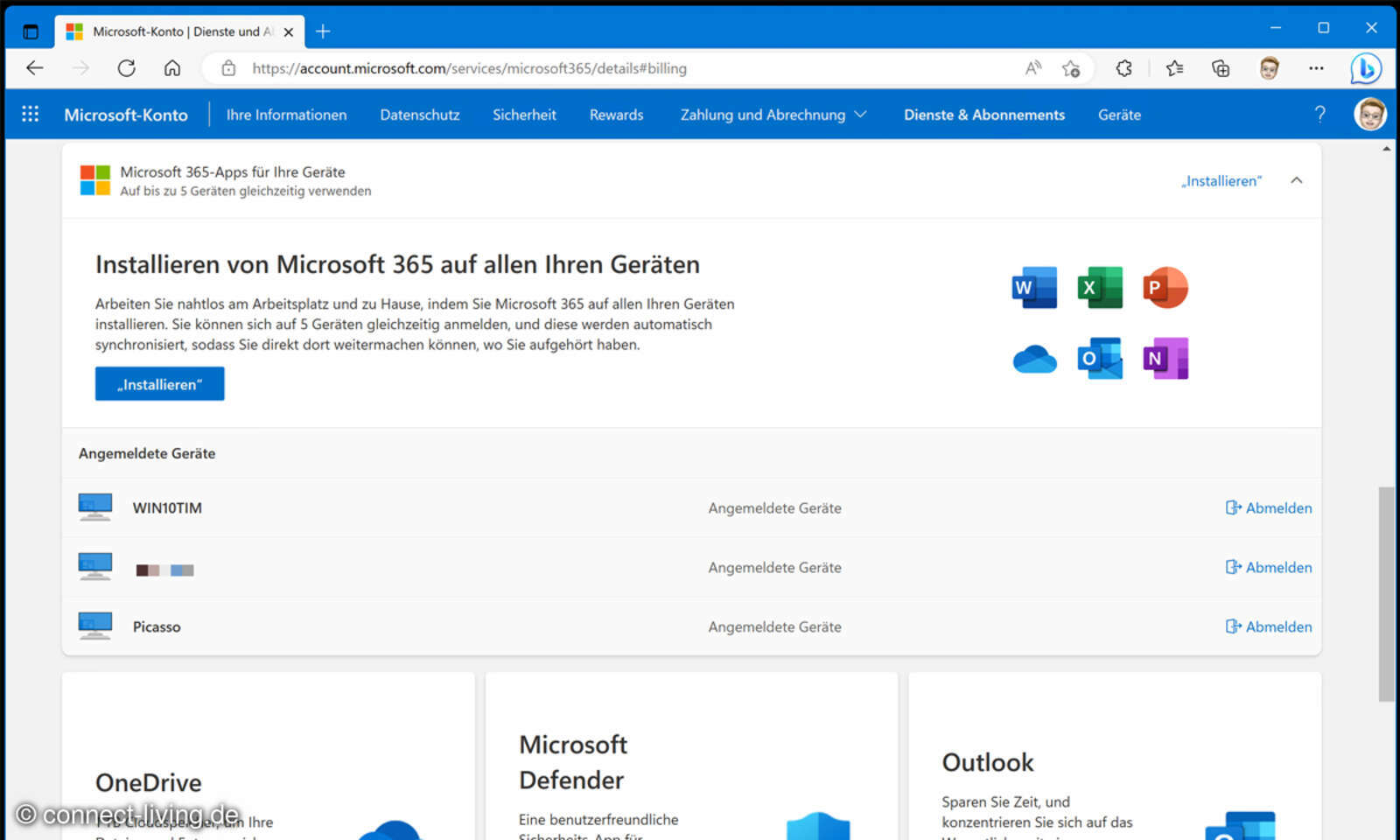Click the OneDrive cloud icon
Image resolution: width=1400 pixels, height=840 pixels.
coord(1033,359)
